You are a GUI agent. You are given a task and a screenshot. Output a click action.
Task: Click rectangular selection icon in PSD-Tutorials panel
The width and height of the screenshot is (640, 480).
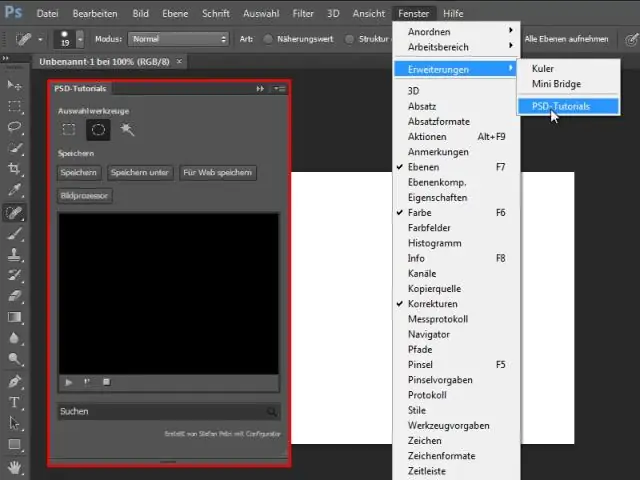coord(69,130)
